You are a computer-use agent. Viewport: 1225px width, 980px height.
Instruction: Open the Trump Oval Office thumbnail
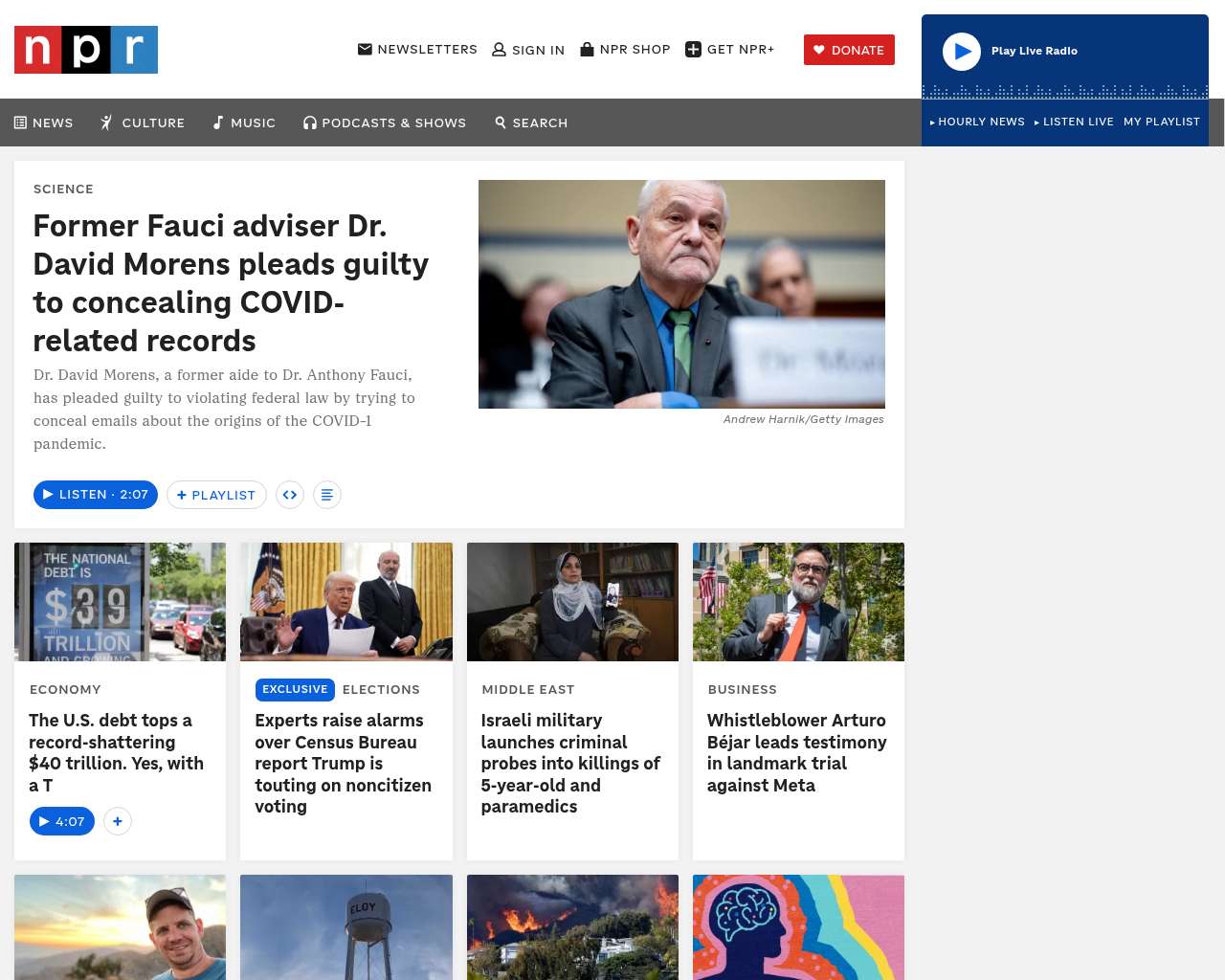point(346,602)
